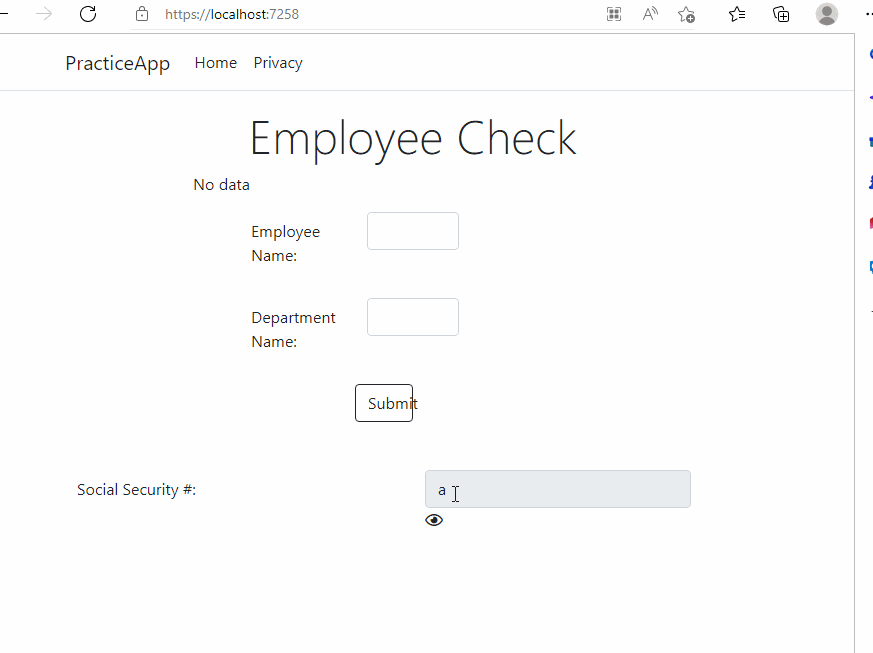This screenshot has height=653, width=873.
Task: Focus the Employee Name text box
Action: [413, 231]
